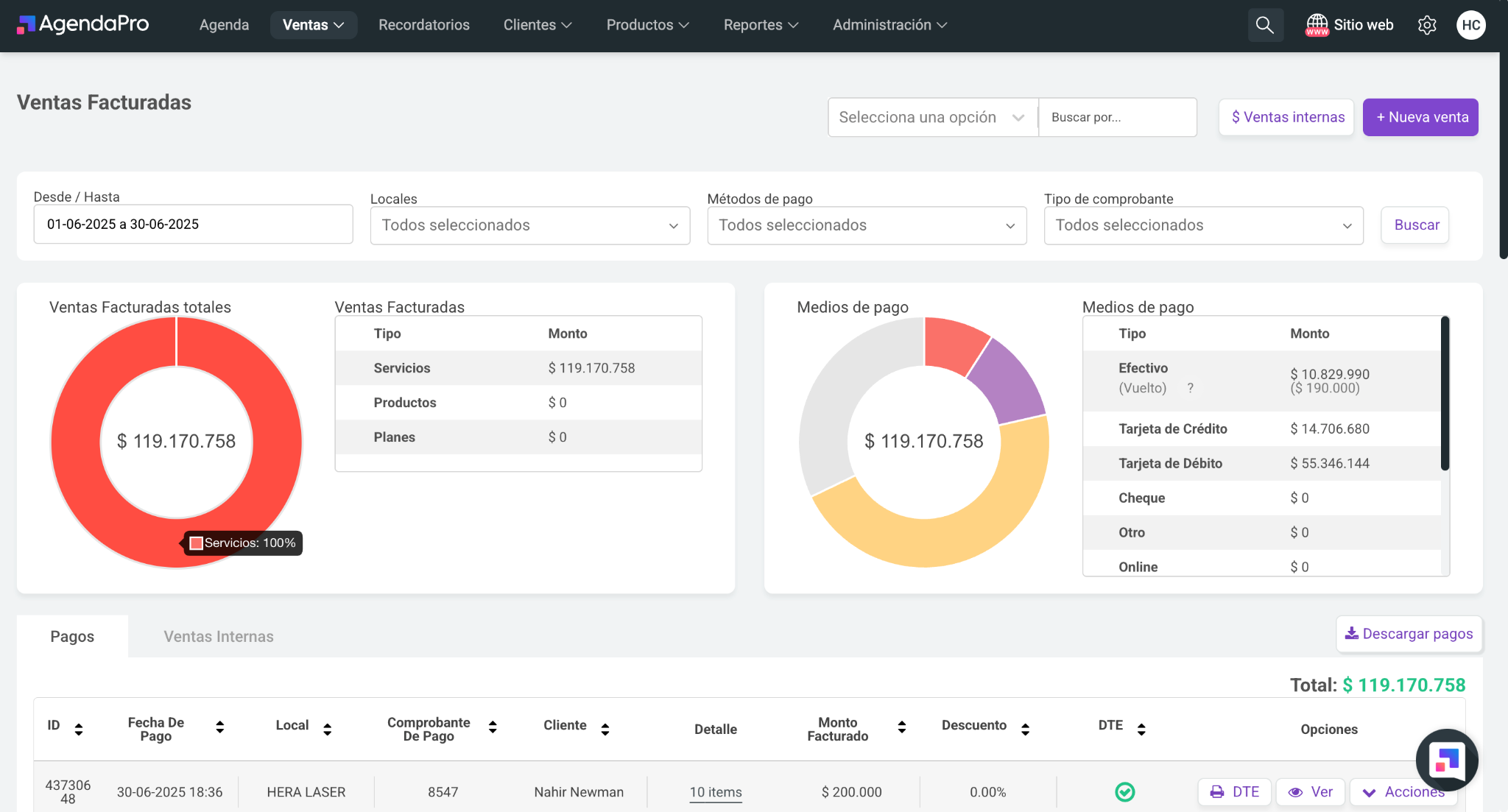Open the HC user avatar menu
The height and width of the screenshot is (812, 1508).
pyautogui.click(x=1470, y=25)
